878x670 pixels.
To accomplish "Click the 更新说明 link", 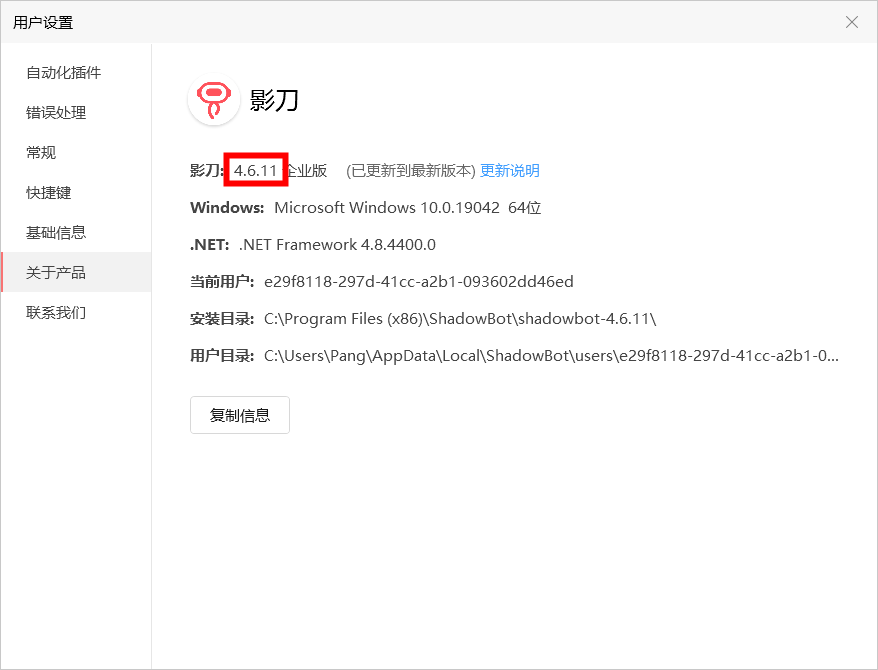I will [510, 170].
